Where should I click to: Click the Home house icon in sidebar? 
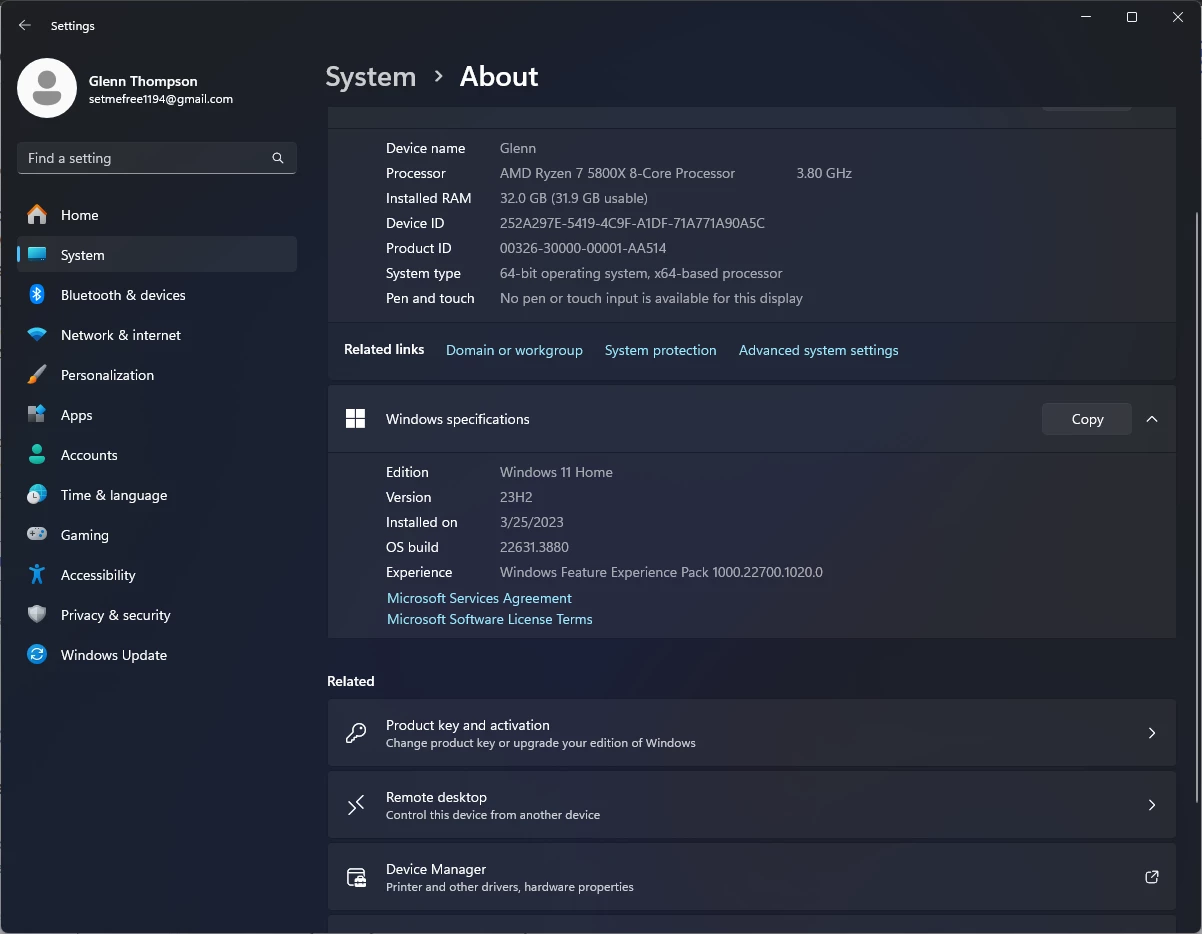pyautogui.click(x=37, y=215)
